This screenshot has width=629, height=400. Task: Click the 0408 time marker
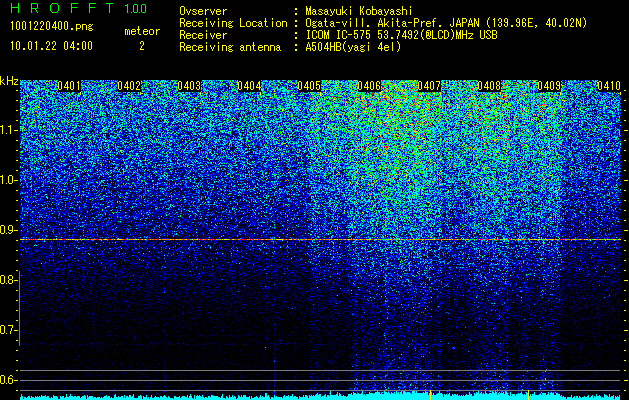489,86
